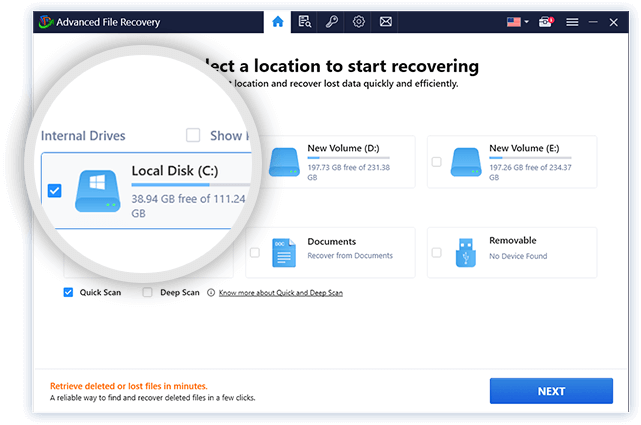Open Know more about Quick and Deep Scan link

281,293
